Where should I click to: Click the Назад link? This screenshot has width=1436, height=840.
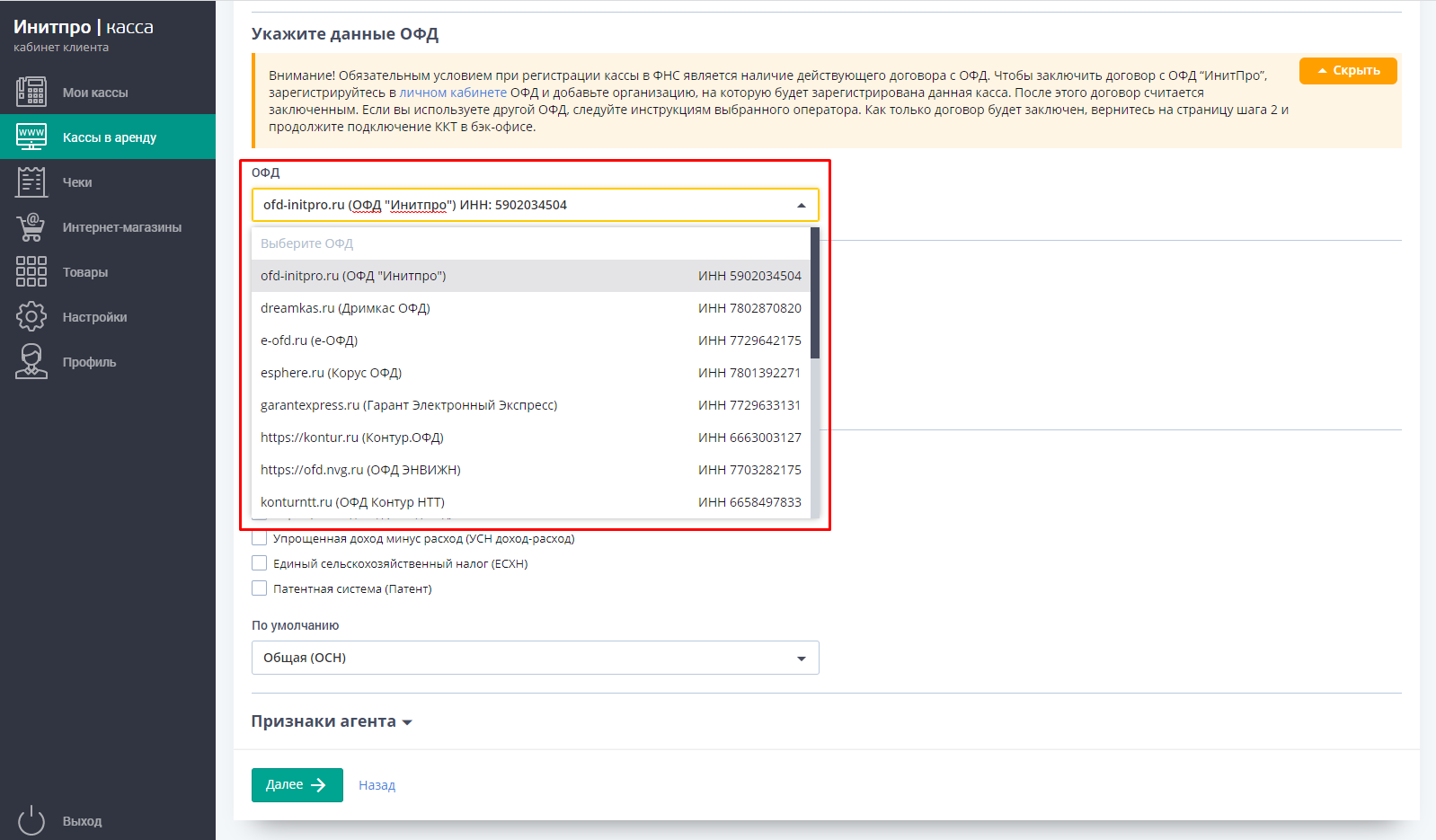377,785
